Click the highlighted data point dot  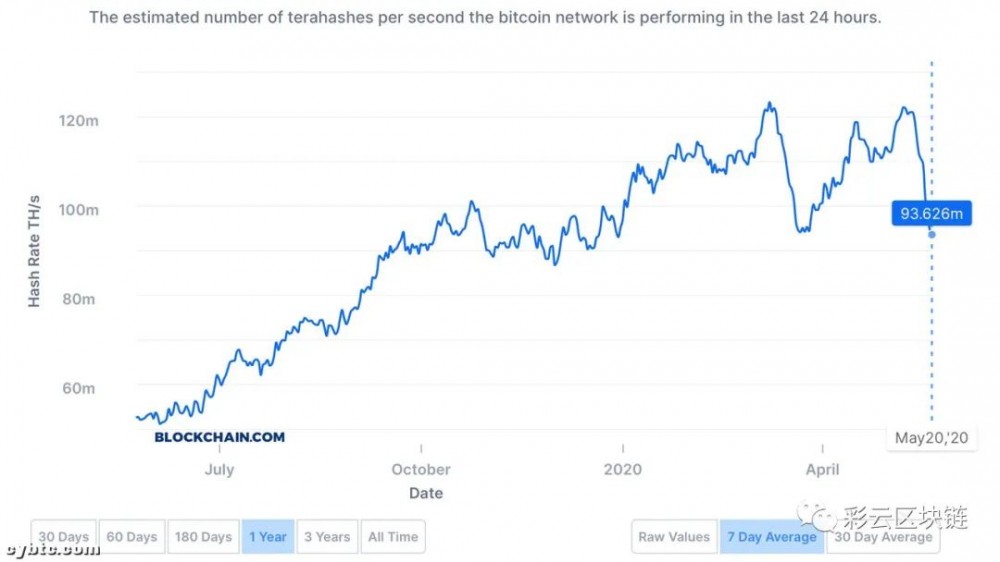pos(932,235)
